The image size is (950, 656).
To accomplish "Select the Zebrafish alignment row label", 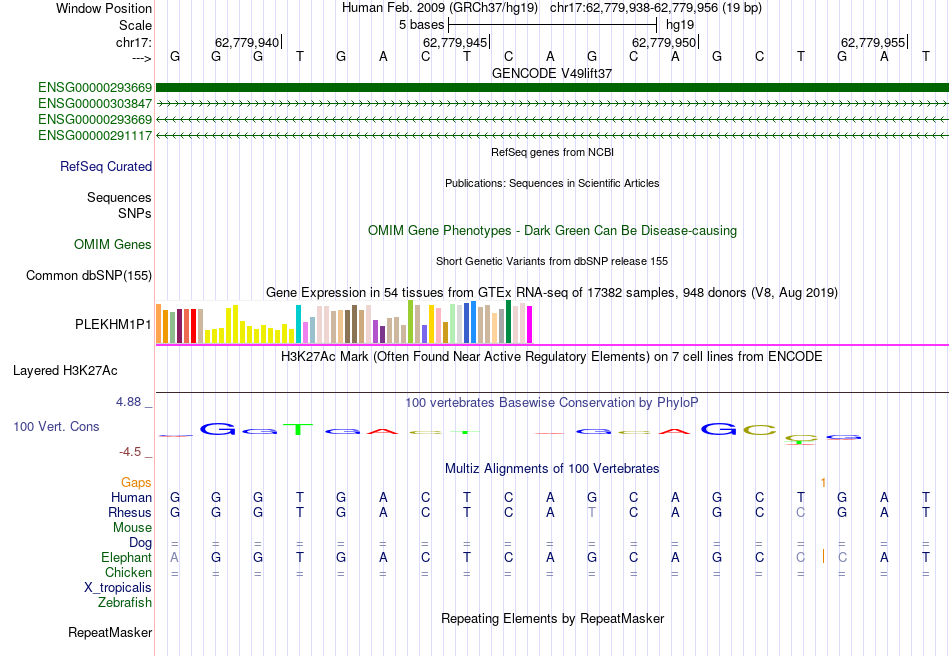I will coord(125,603).
